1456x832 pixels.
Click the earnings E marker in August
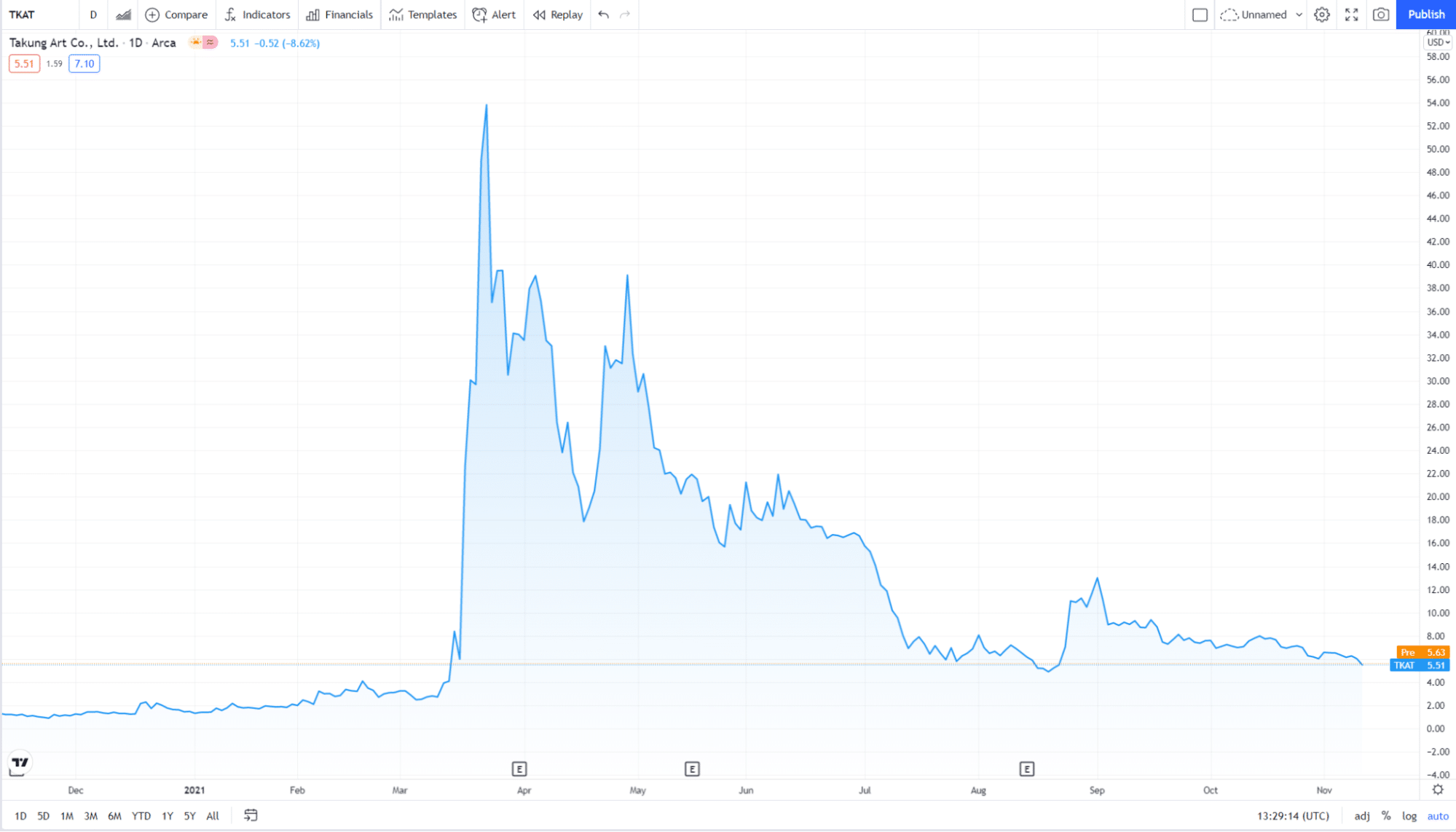[1027, 769]
